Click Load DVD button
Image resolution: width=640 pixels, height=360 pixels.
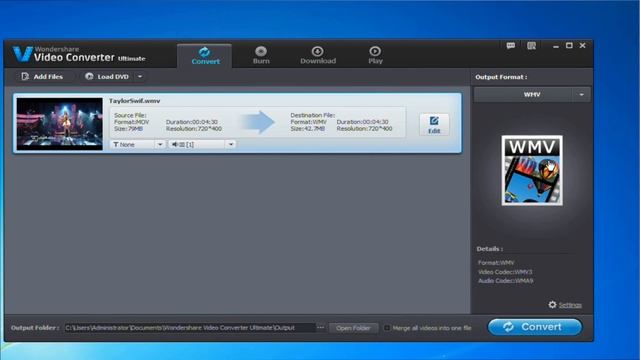tap(107, 77)
